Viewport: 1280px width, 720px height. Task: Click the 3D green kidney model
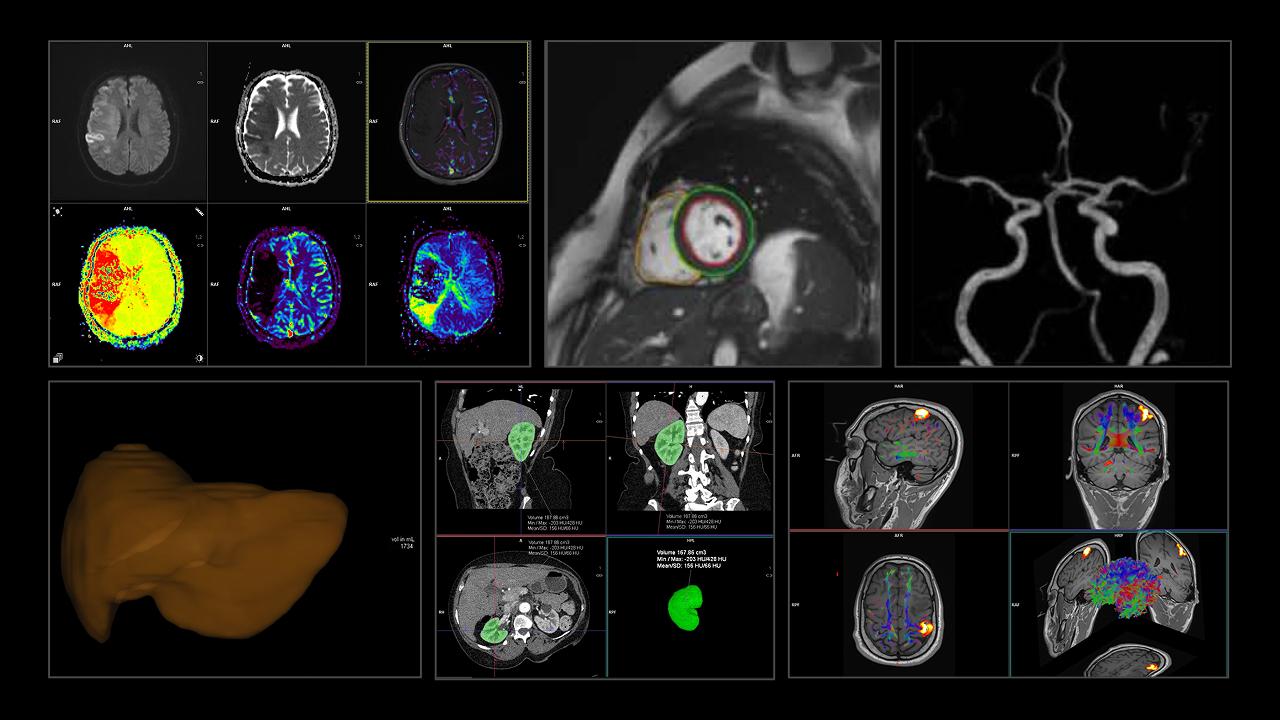685,608
